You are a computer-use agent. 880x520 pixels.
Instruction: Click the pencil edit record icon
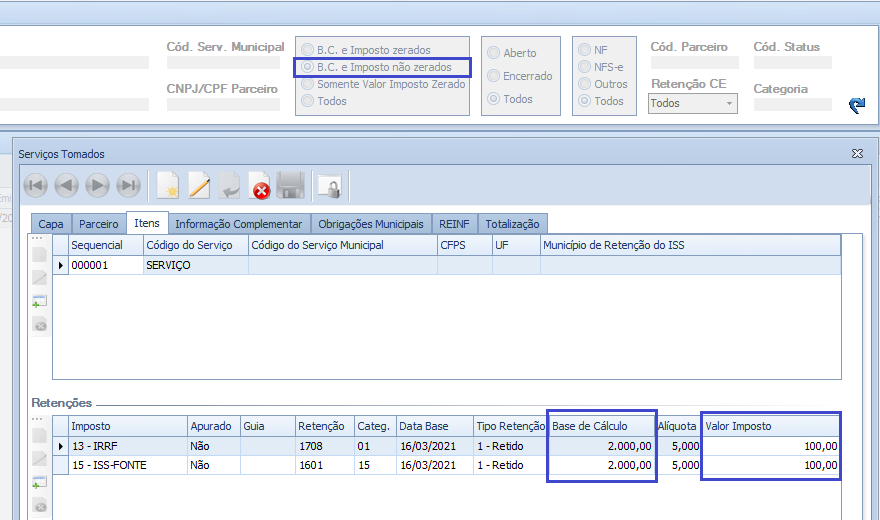point(199,186)
